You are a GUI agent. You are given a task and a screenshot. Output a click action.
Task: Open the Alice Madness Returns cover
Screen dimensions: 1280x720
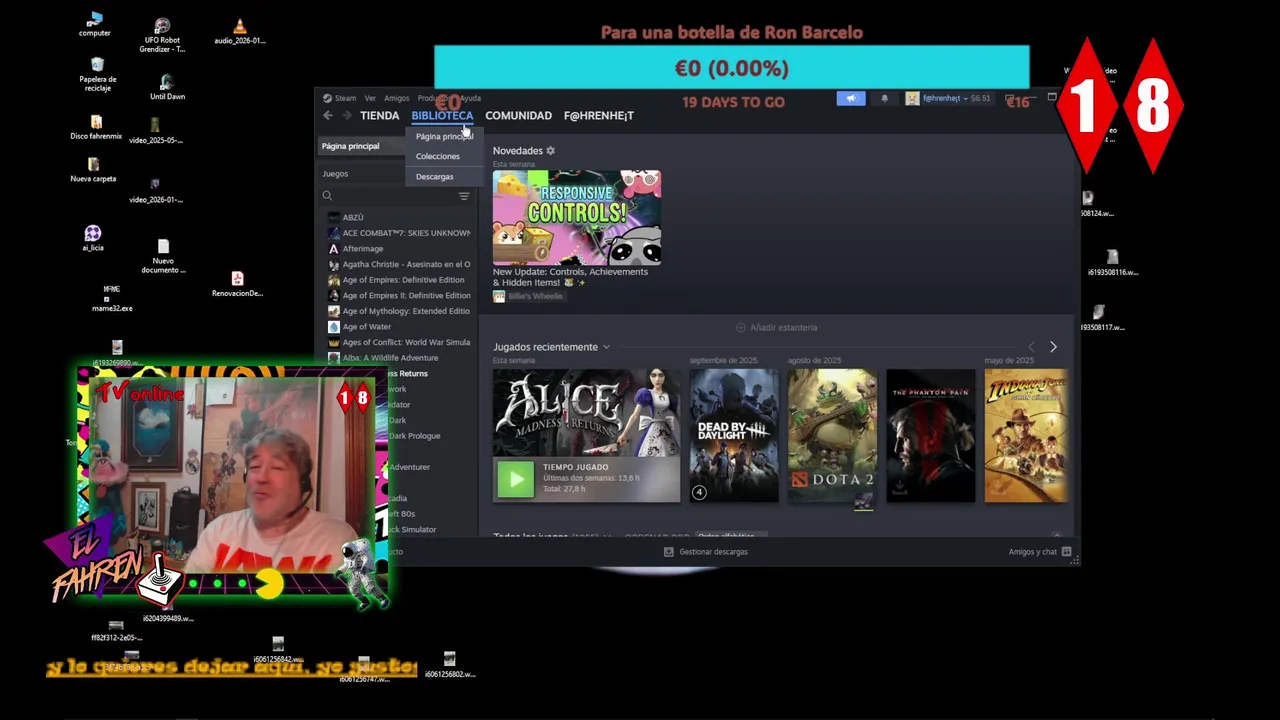point(586,414)
